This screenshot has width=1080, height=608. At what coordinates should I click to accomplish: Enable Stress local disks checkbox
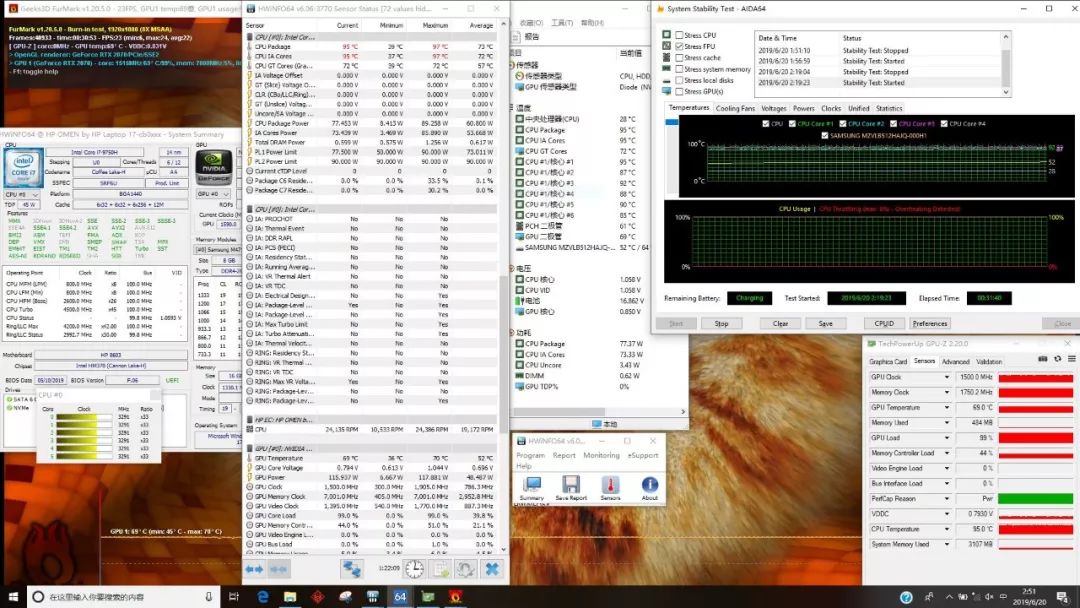[679, 80]
